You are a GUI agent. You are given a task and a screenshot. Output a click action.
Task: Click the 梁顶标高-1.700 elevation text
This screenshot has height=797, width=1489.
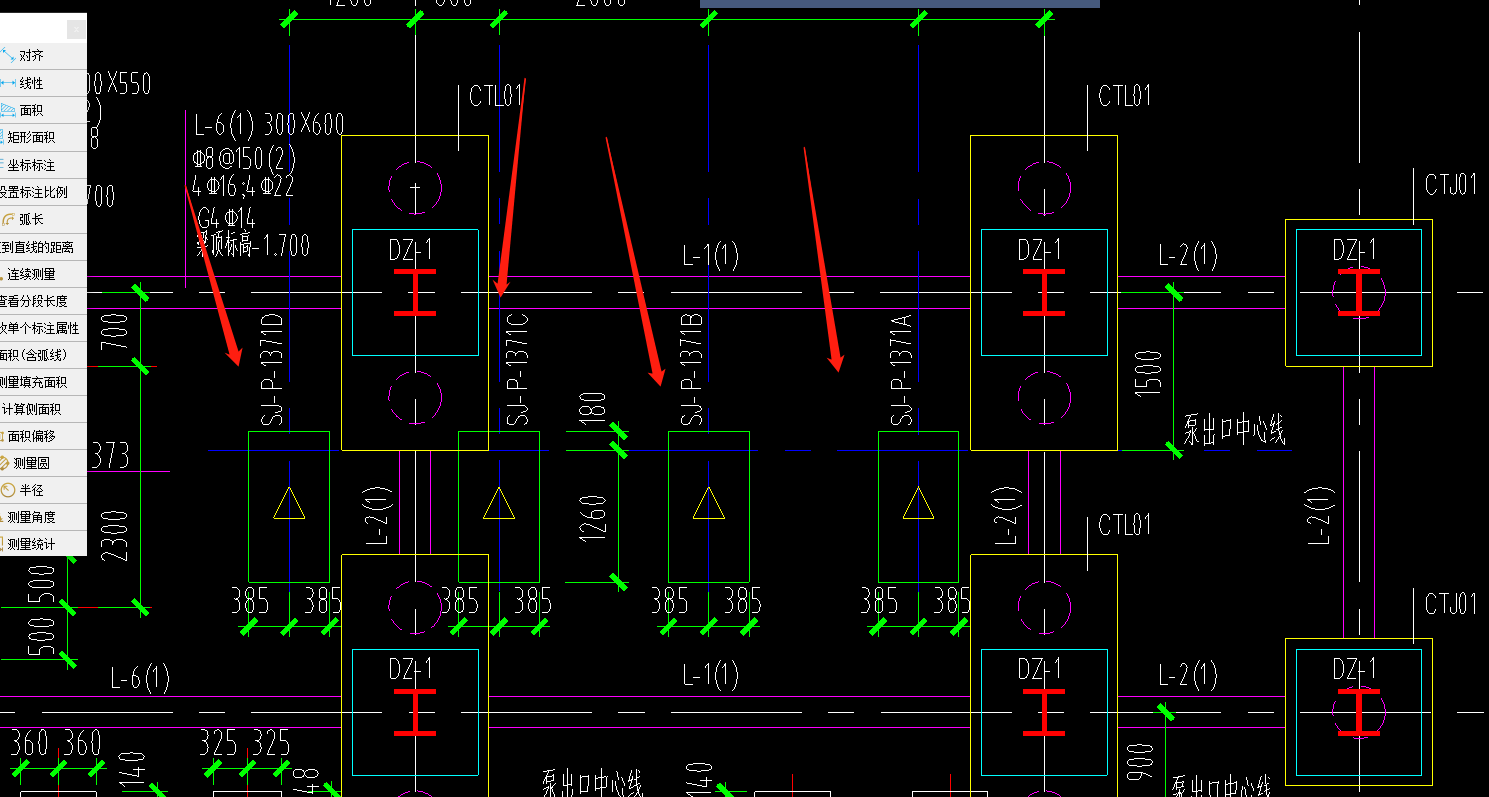(253, 244)
